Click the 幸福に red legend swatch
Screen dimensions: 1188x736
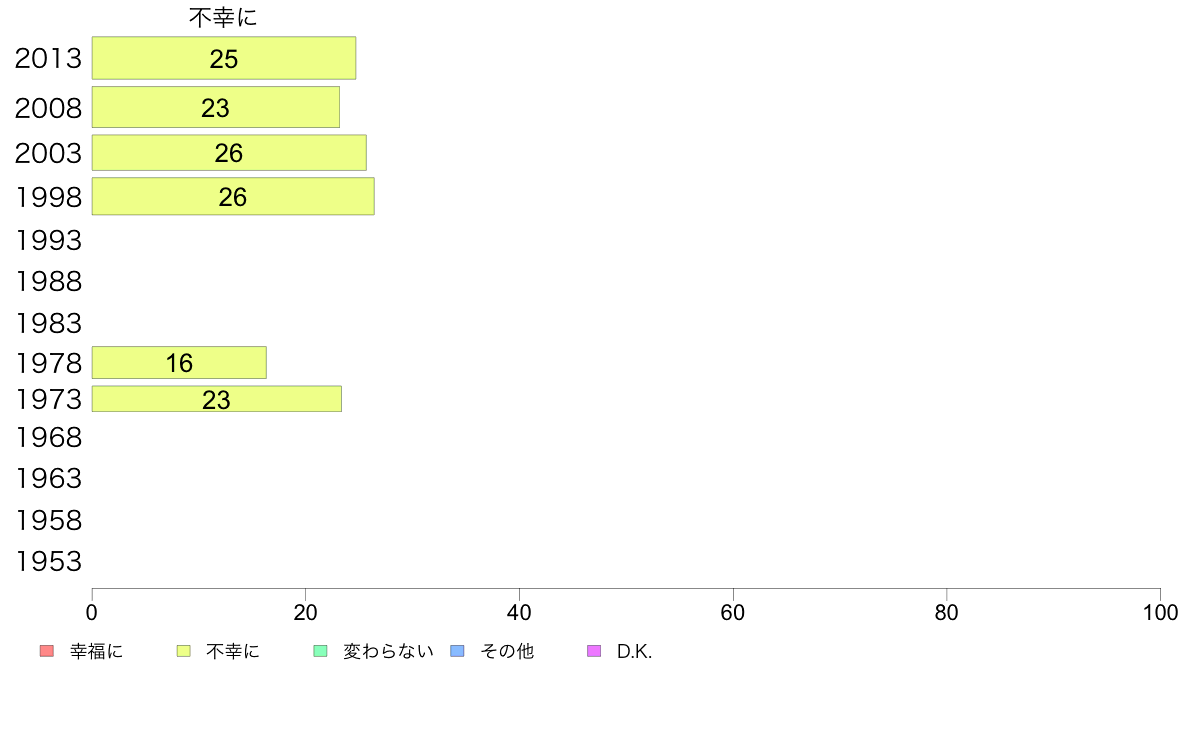(x=47, y=651)
